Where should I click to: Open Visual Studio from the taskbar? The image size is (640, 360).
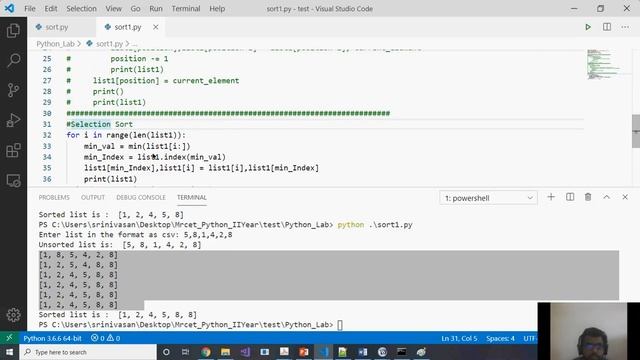tap(245, 352)
